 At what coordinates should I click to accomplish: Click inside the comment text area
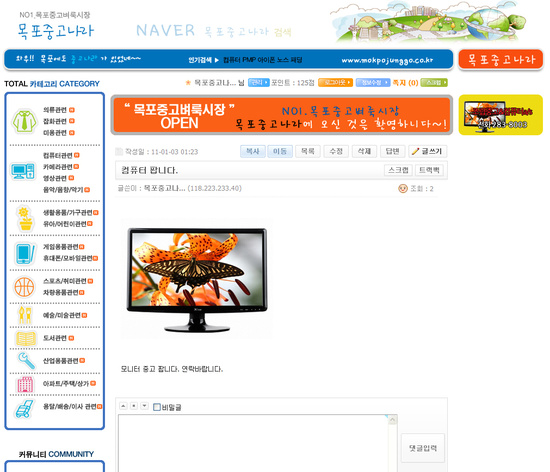click(x=254, y=443)
